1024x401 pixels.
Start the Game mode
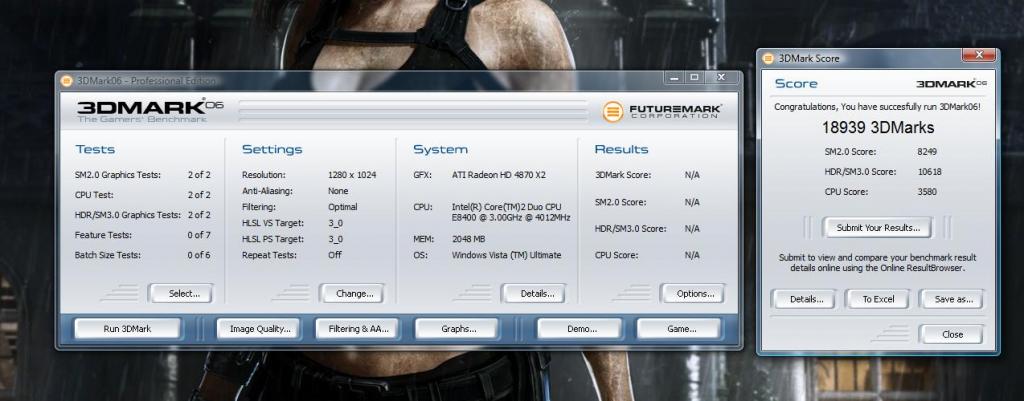pos(679,329)
